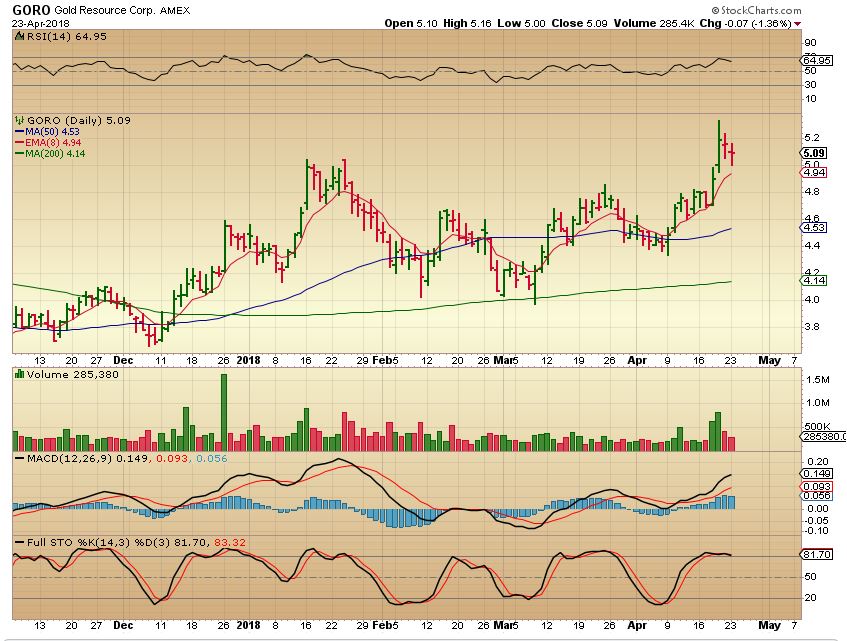Click the RSI(14) 64.95 legend text
The width and height of the screenshot is (847, 641).
tap(66, 37)
